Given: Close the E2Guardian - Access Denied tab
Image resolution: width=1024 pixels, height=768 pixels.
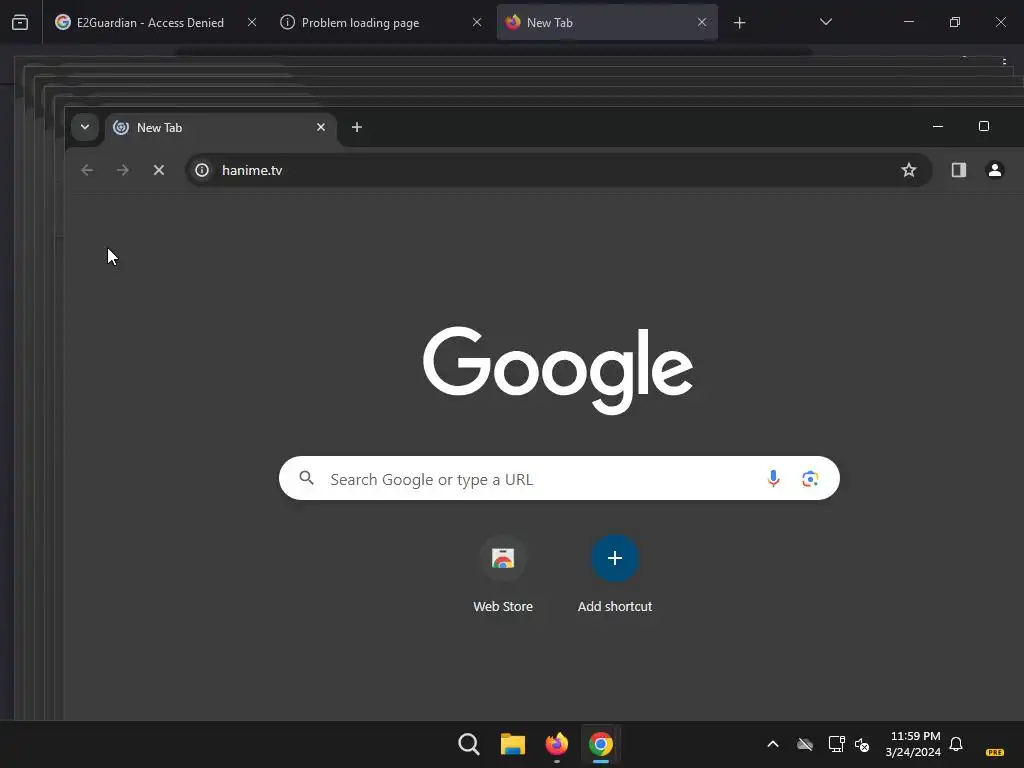Looking at the screenshot, I should [x=252, y=23].
